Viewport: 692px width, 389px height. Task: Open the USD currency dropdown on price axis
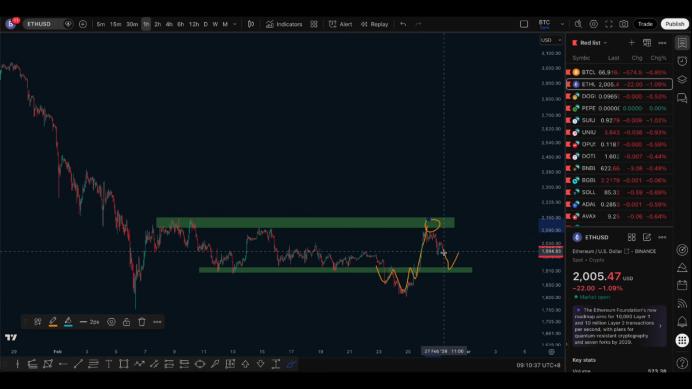point(551,40)
